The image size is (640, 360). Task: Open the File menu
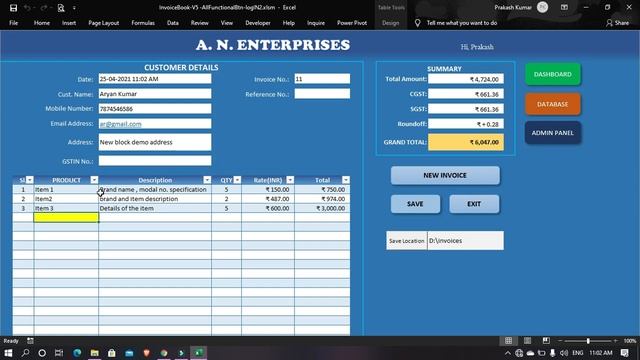13,23
